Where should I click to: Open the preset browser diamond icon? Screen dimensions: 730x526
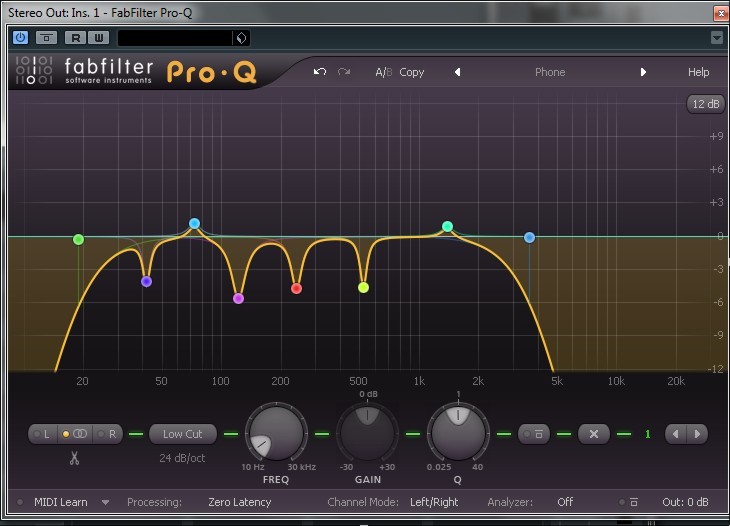pyautogui.click(x=241, y=38)
